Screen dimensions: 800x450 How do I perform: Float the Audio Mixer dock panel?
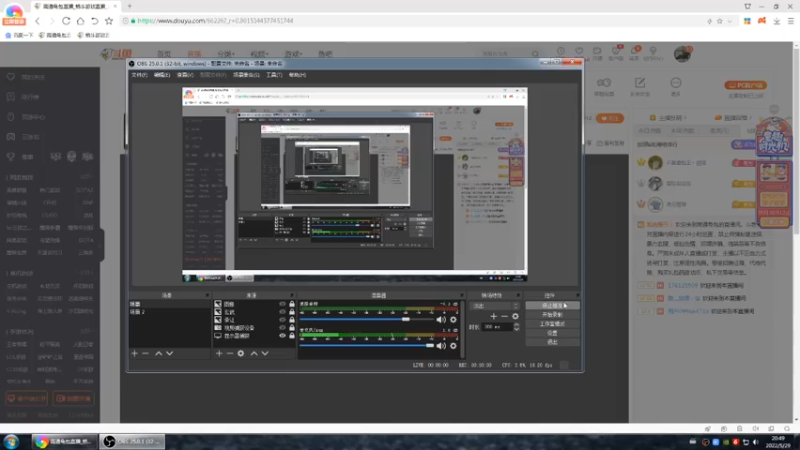pos(462,295)
